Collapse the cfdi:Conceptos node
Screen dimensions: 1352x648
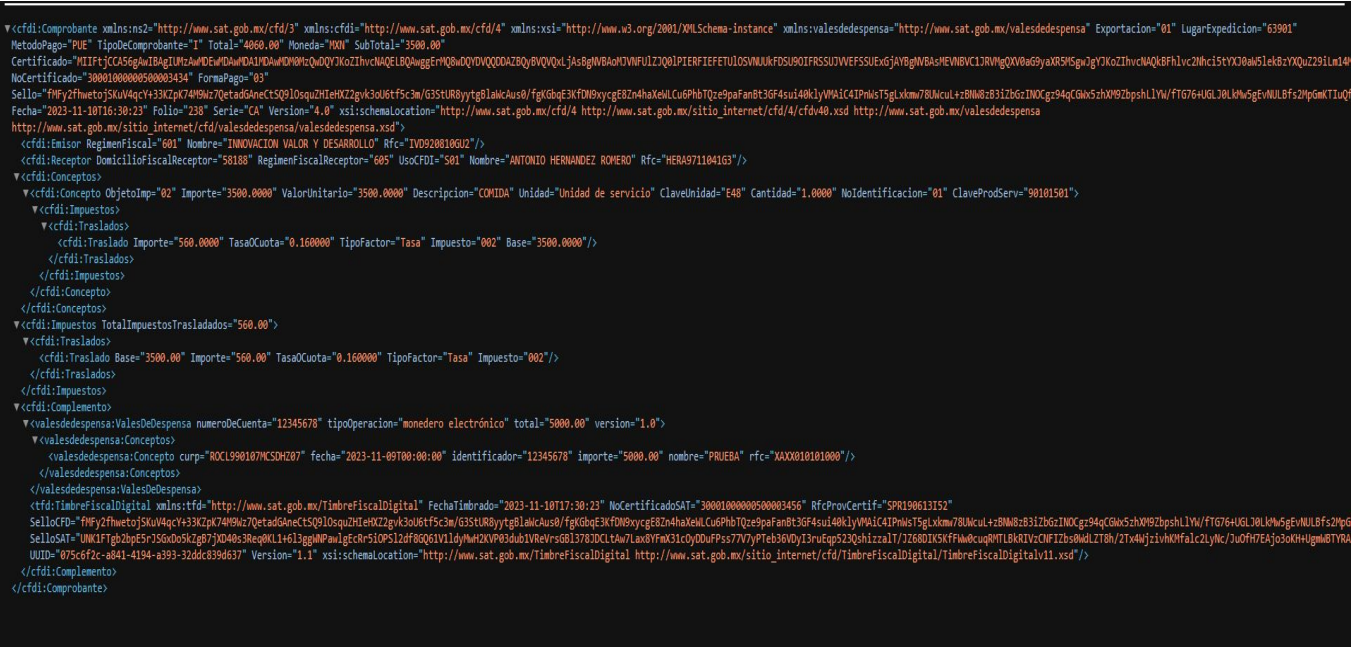(16, 175)
